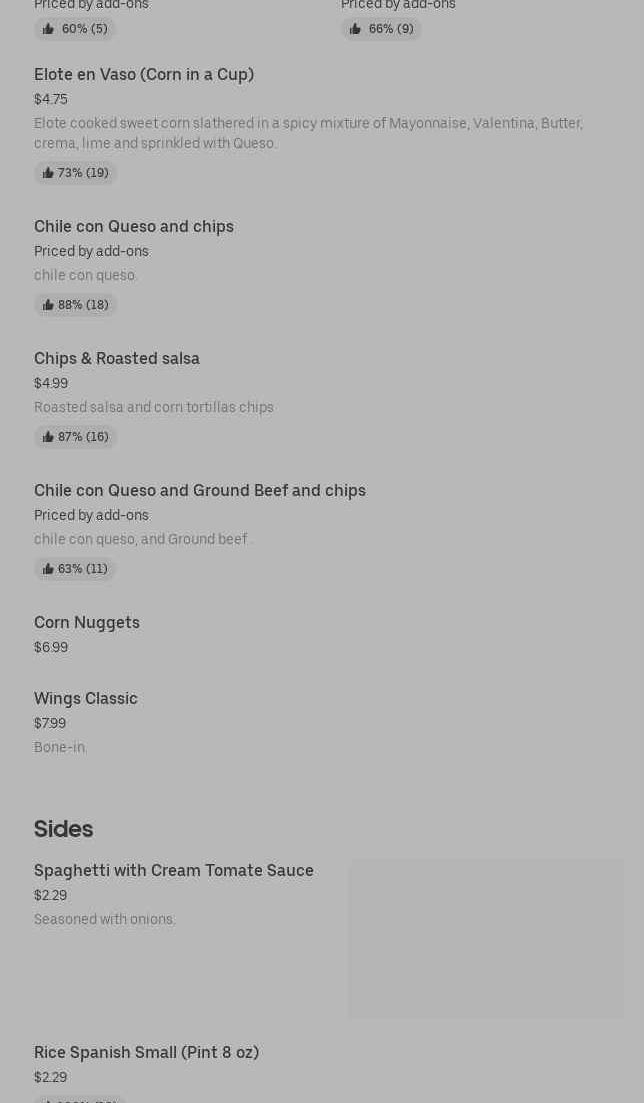Tap the thumbs-up icon beside 87% (16)
Viewport: 644px width, 1103px height.
tap(48, 437)
